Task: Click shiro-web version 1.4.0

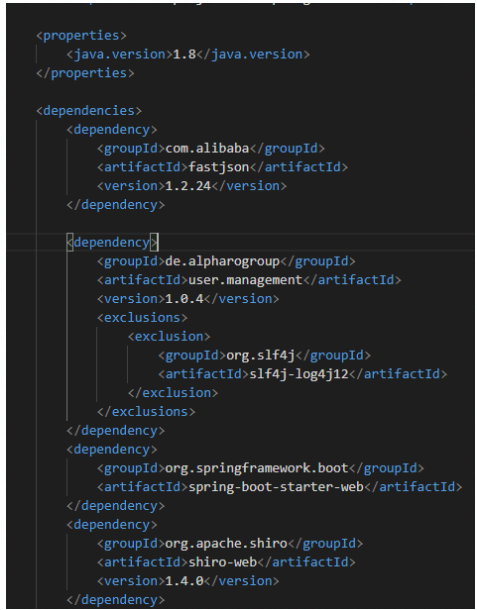Action: (184, 581)
